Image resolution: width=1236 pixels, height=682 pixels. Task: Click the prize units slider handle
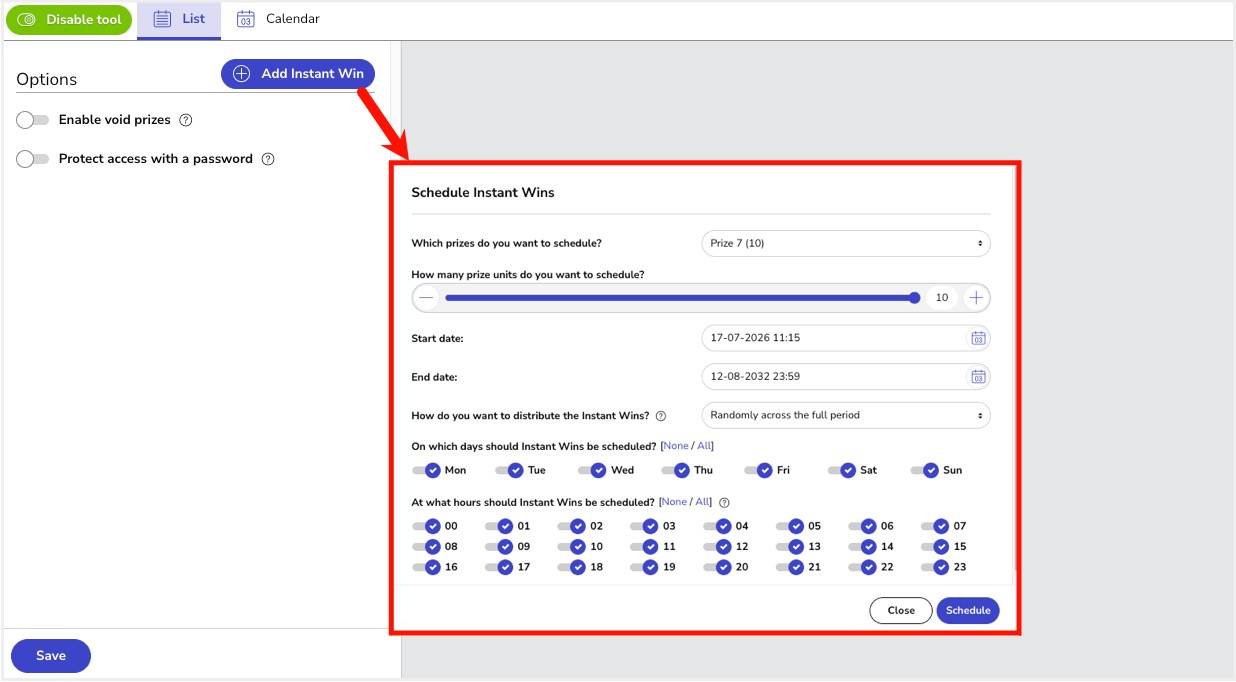pyautogui.click(x=915, y=298)
